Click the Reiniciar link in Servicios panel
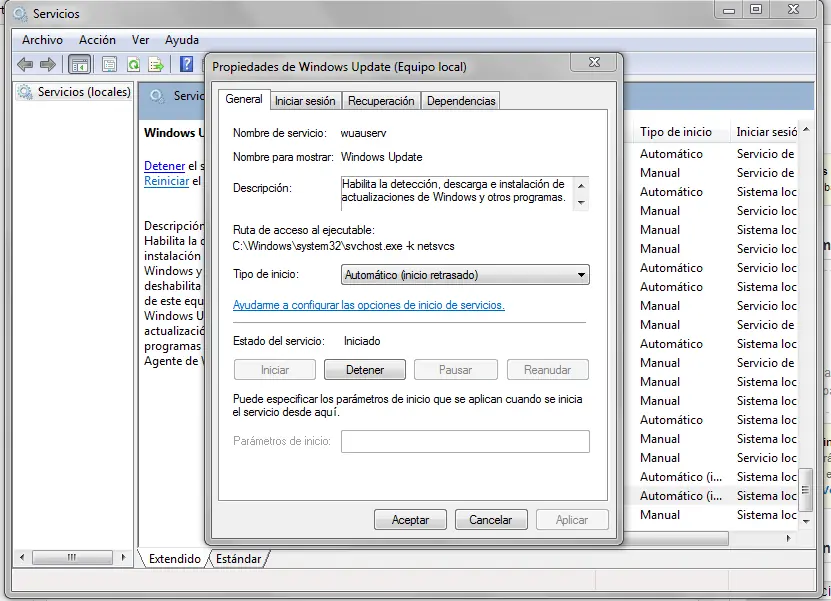The width and height of the screenshot is (831, 601). 166,181
